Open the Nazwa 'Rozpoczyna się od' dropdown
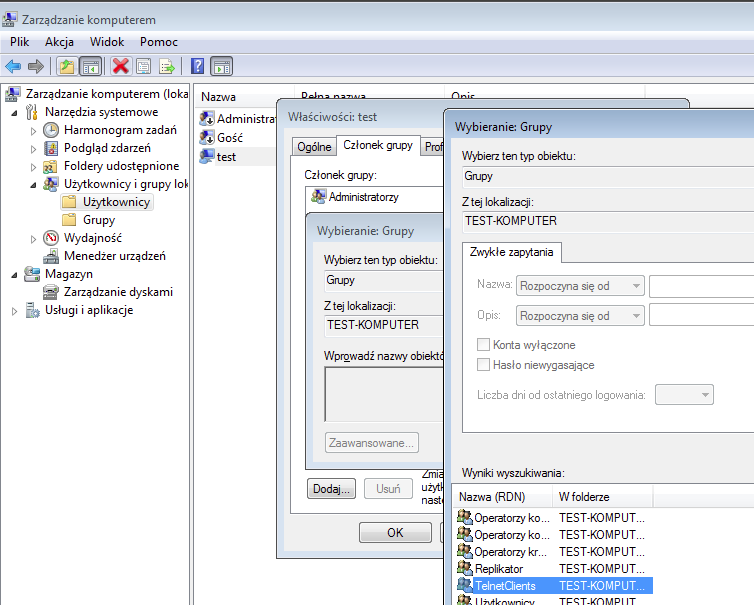Viewport: 754px width, 605px height. tap(580, 286)
